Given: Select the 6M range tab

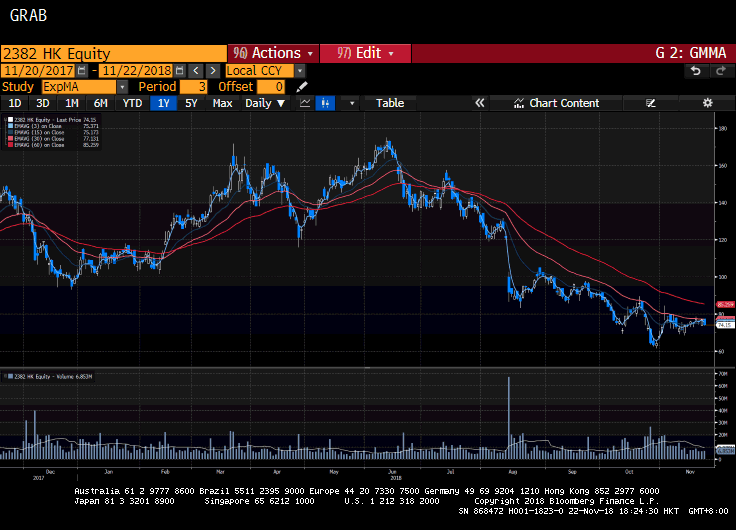Looking at the screenshot, I should coord(100,103).
